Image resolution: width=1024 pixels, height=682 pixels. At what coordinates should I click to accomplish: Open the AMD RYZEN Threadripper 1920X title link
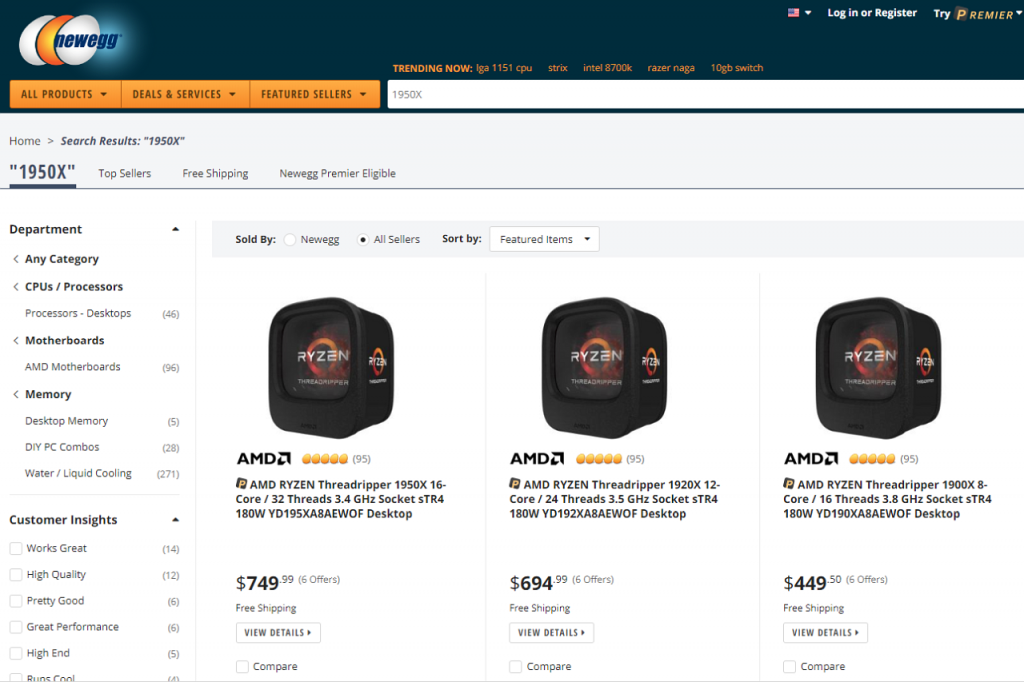point(615,499)
